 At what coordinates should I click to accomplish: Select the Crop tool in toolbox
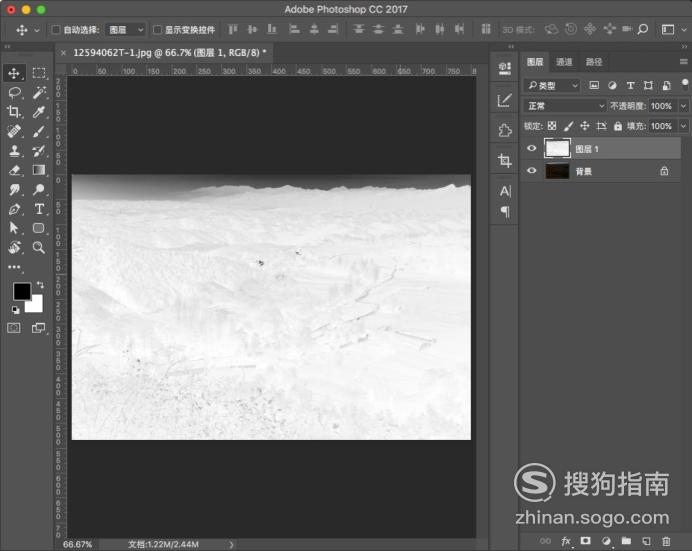click(x=14, y=112)
